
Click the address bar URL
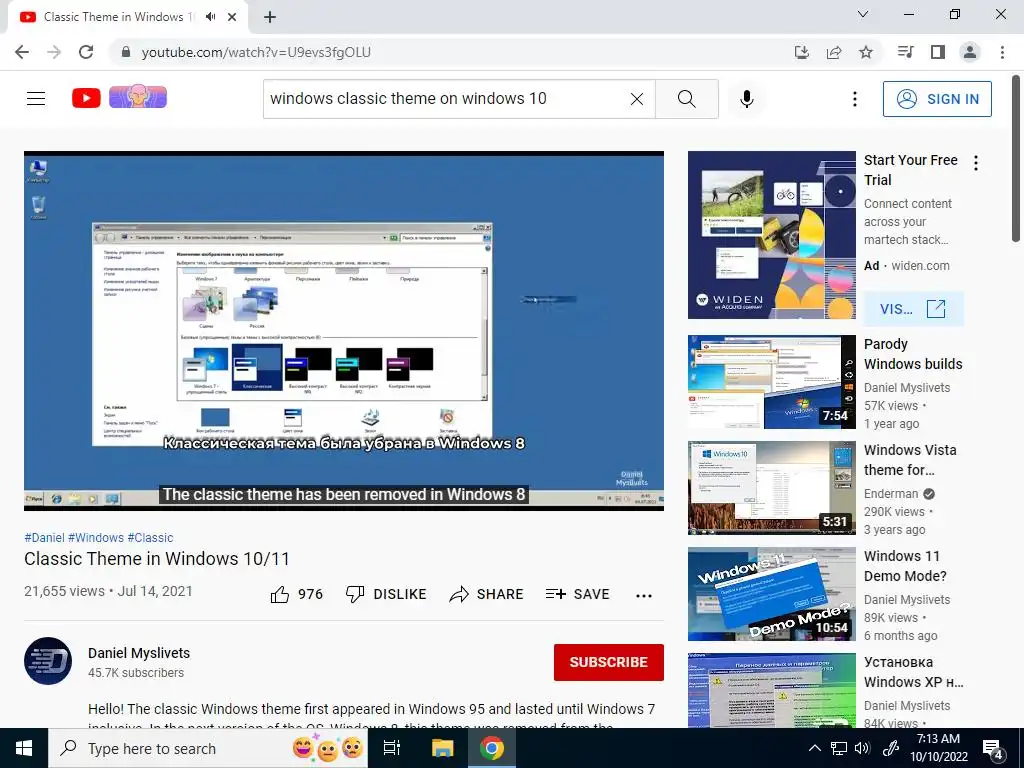(256, 52)
